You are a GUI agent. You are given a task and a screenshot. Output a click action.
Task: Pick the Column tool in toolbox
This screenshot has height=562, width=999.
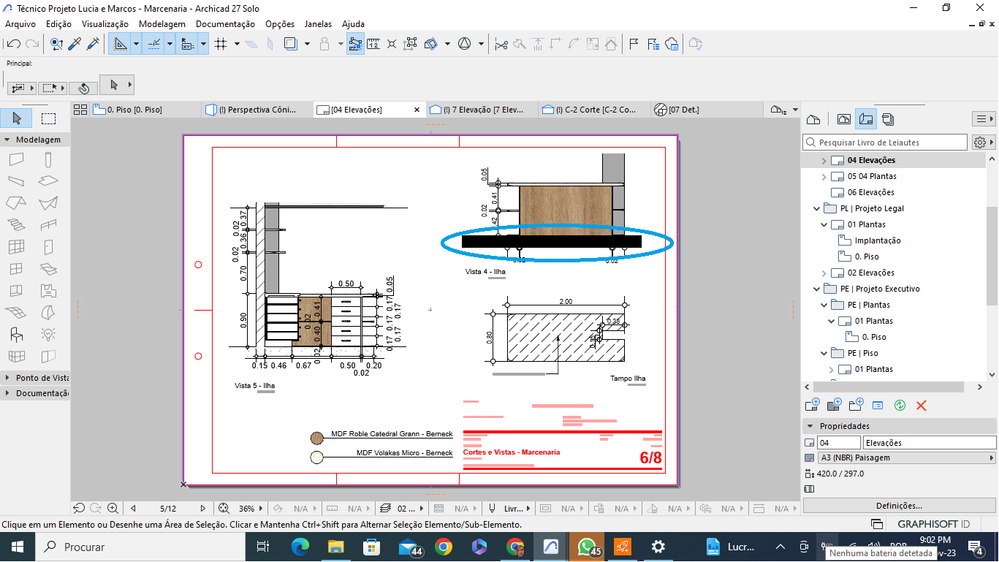click(48, 160)
